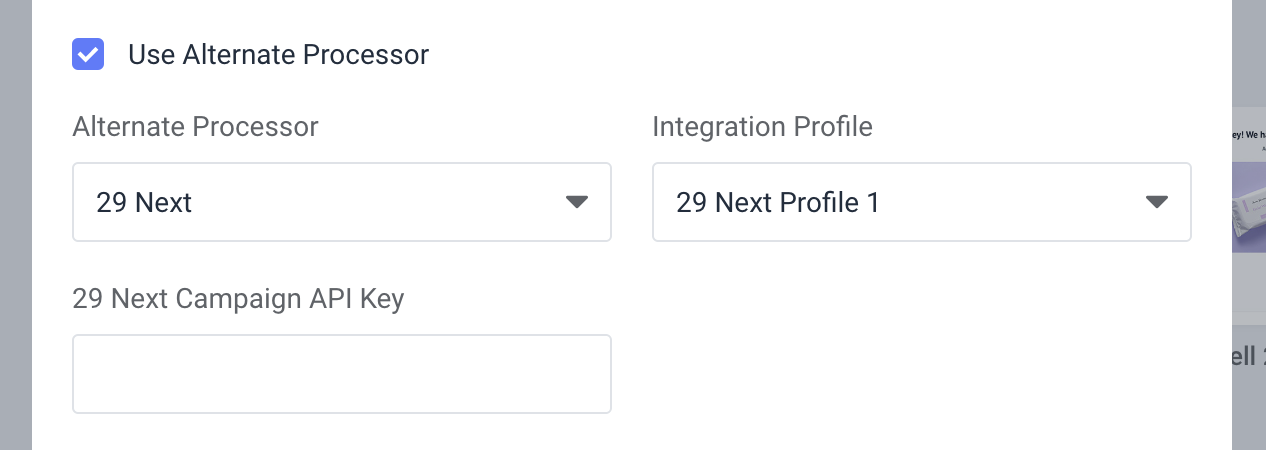1266x450 pixels.
Task: Uncheck the Use Alternate Processor checkbox
Action: (88, 54)
